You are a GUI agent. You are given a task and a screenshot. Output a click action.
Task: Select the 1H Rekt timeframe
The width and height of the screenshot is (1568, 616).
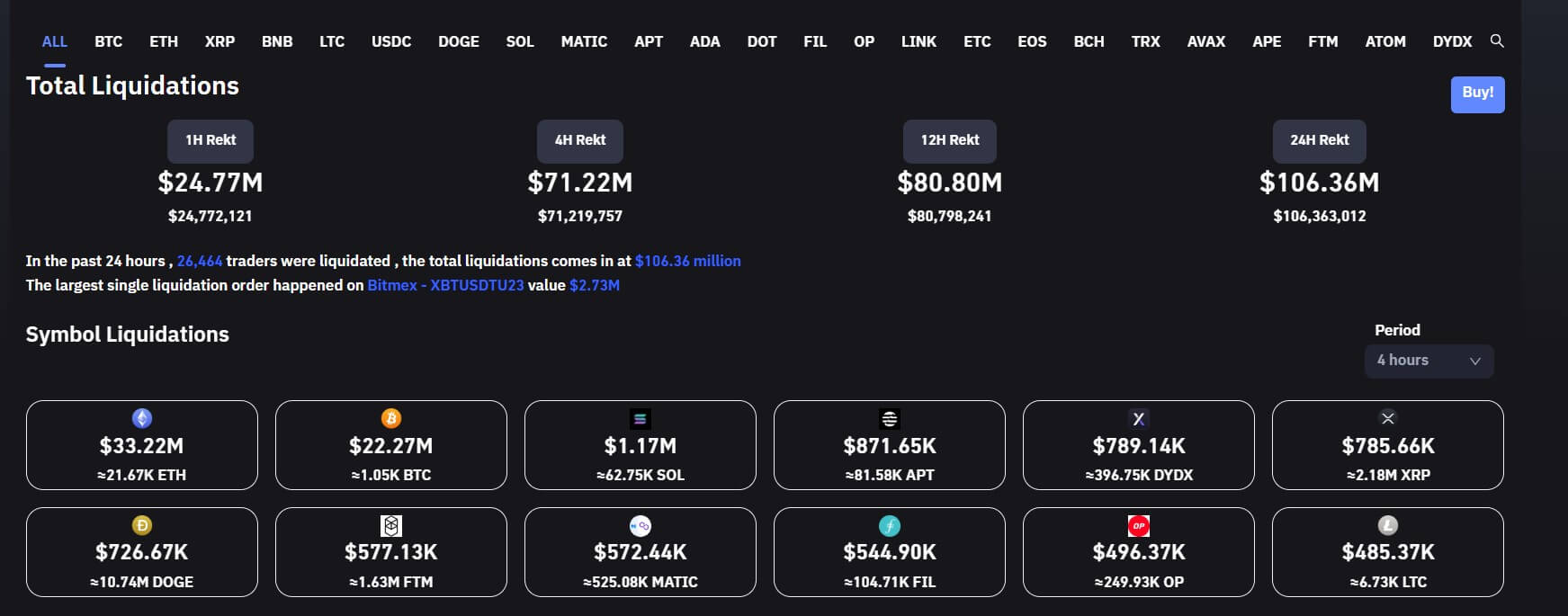point(211,140)
